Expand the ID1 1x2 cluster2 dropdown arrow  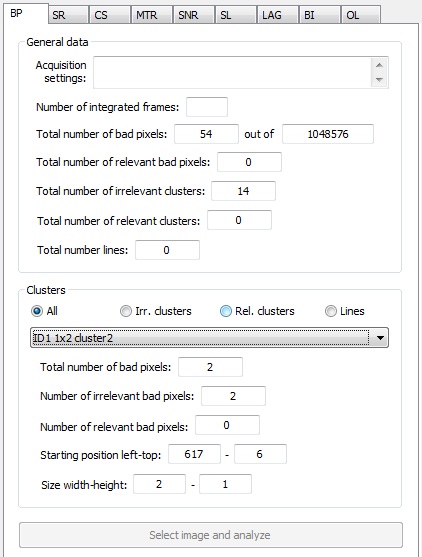tap(380, 337)
